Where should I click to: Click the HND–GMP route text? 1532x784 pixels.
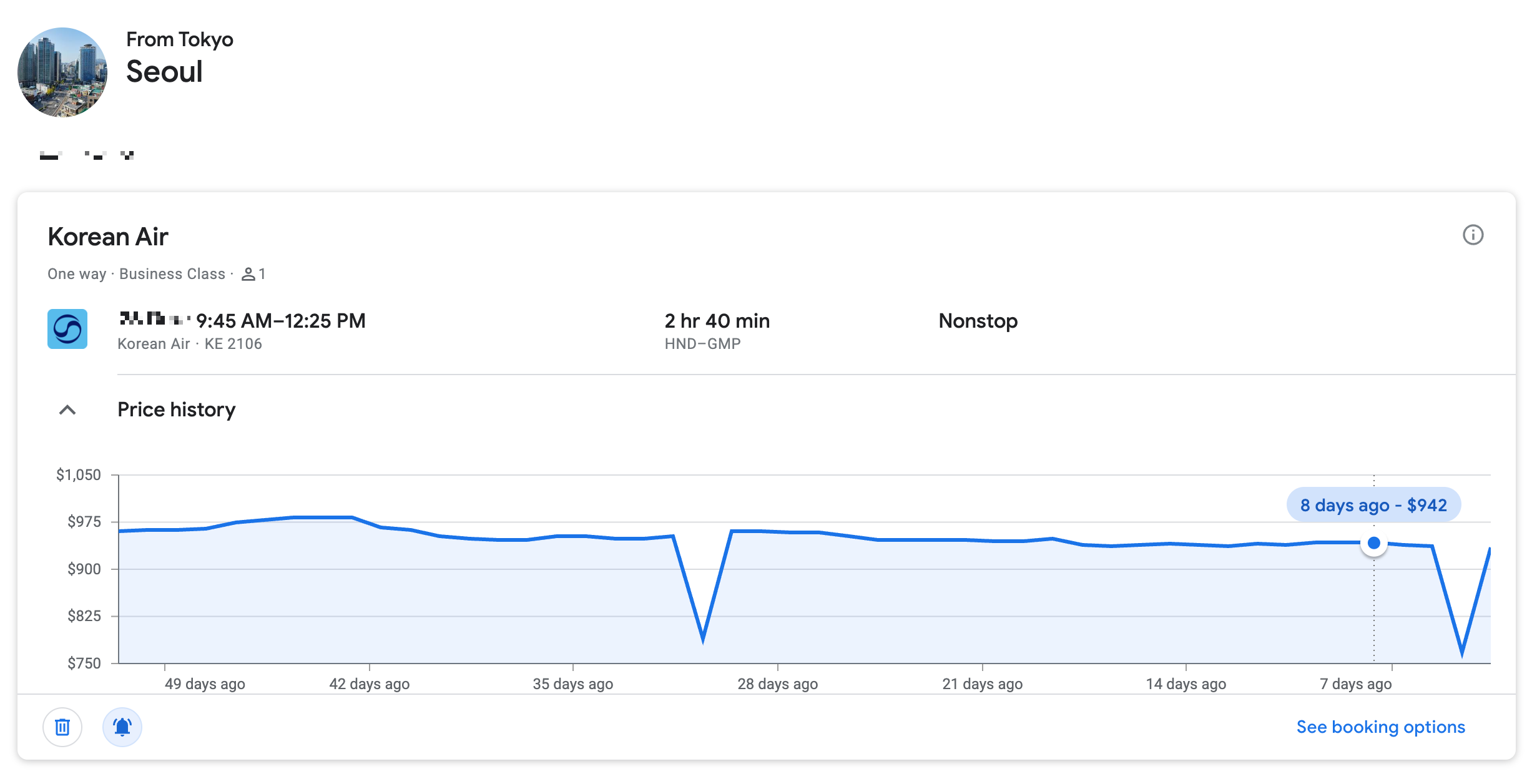(x=702, y=344)
